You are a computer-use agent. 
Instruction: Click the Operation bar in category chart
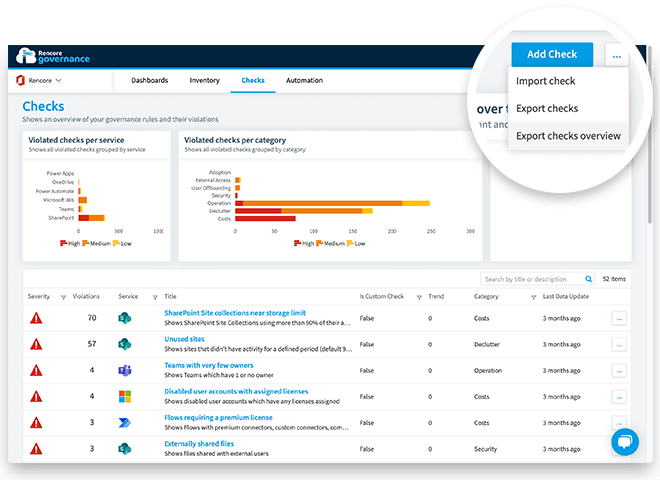point(333,203)
